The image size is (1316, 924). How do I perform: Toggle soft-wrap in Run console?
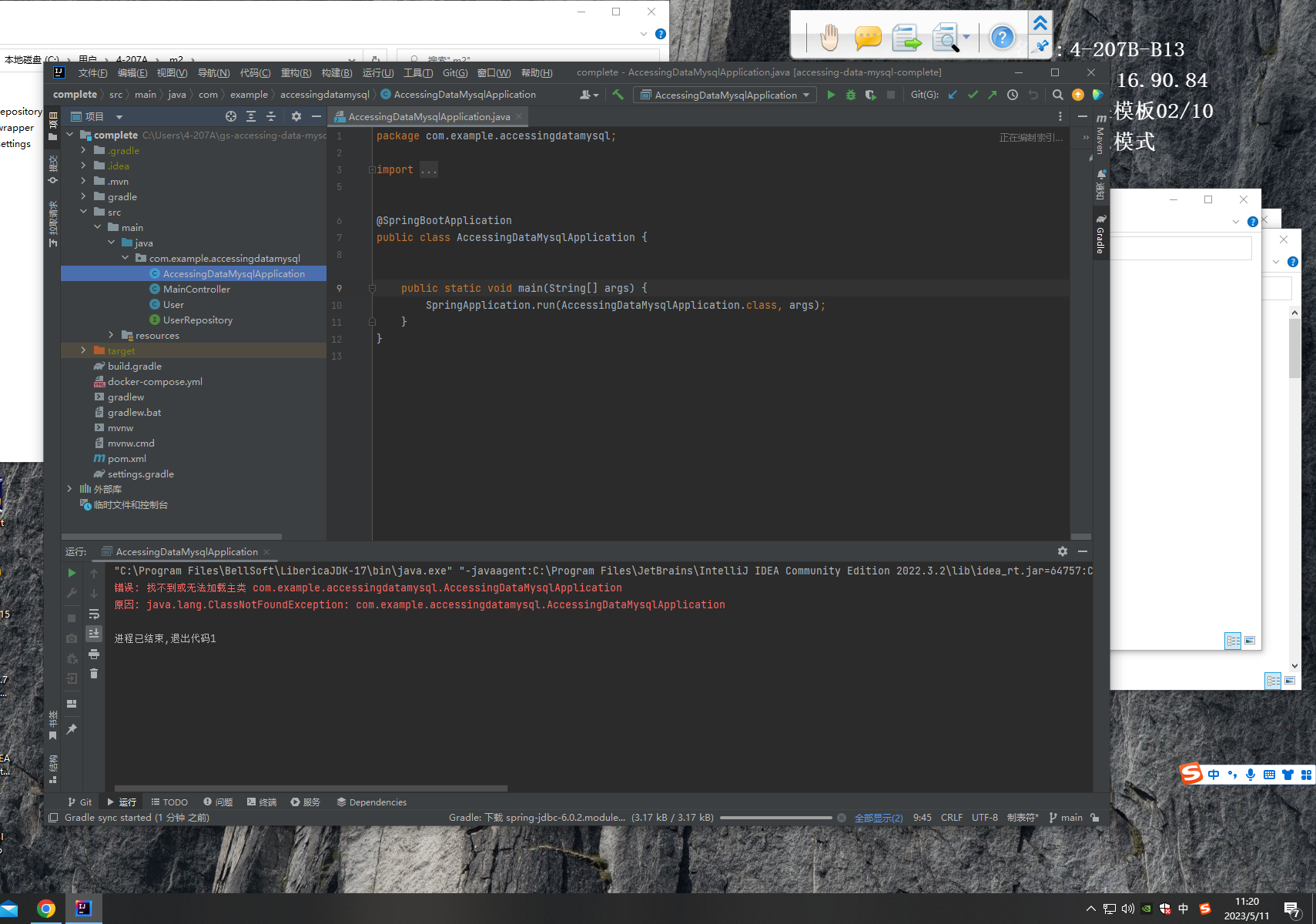[94, 614]
